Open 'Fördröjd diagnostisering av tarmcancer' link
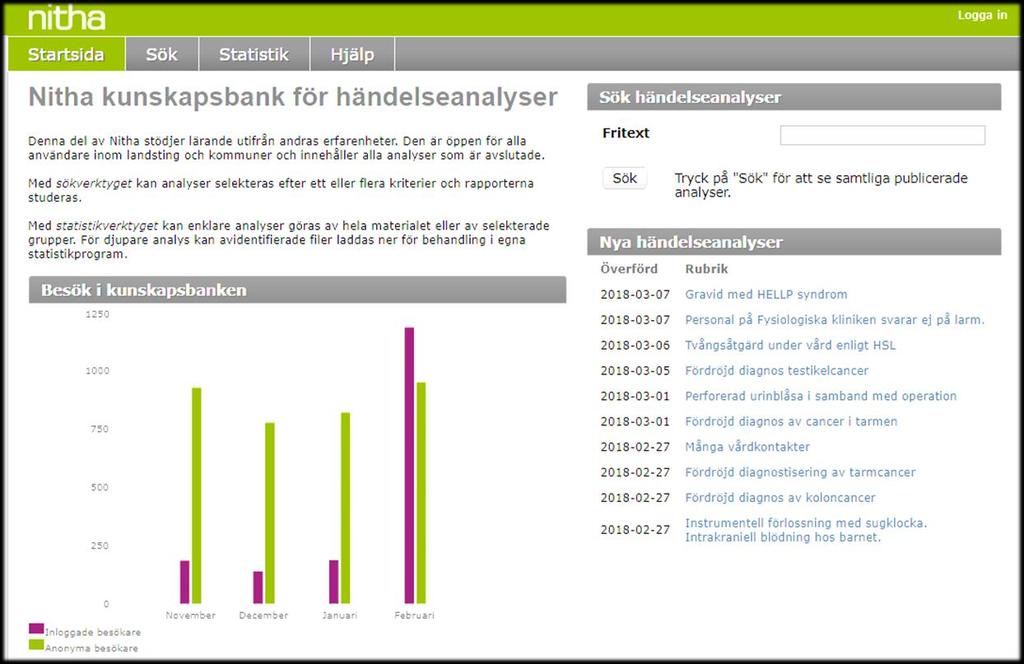The width and height of the screenshot is (1024, 664). point(800,473)
